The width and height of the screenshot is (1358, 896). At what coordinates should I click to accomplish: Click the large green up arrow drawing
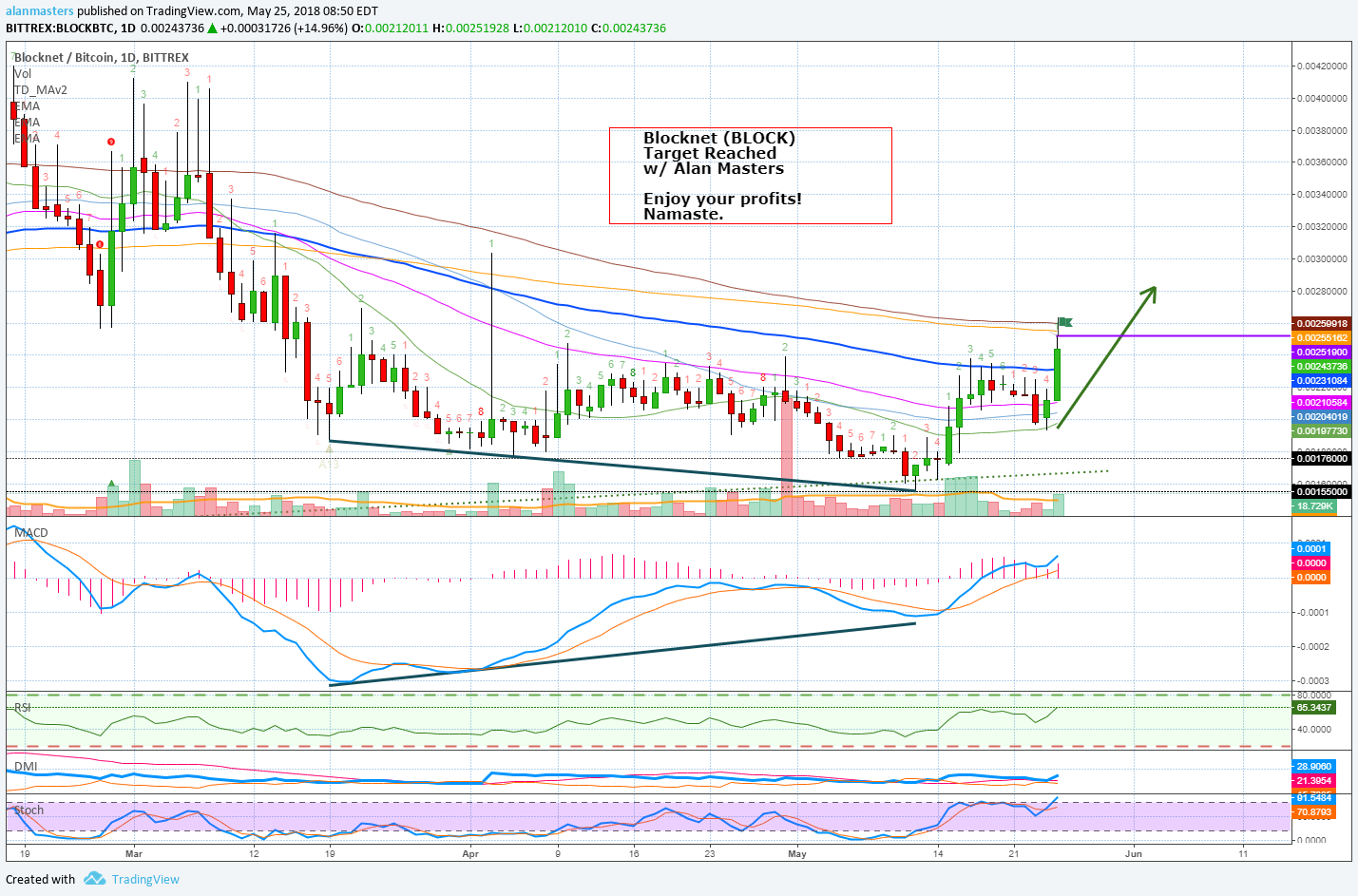pos(1107,356)
